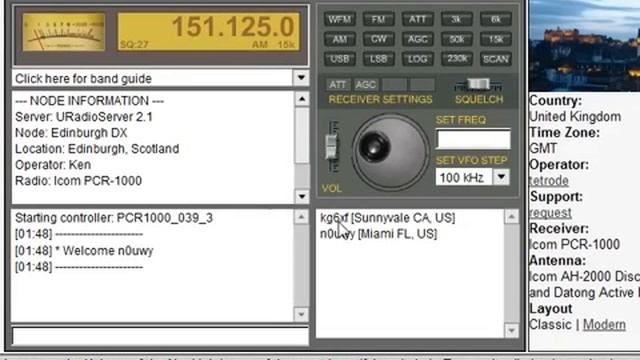Select CW mode button
The image size is (640, 360).
[x=378, y=39]
